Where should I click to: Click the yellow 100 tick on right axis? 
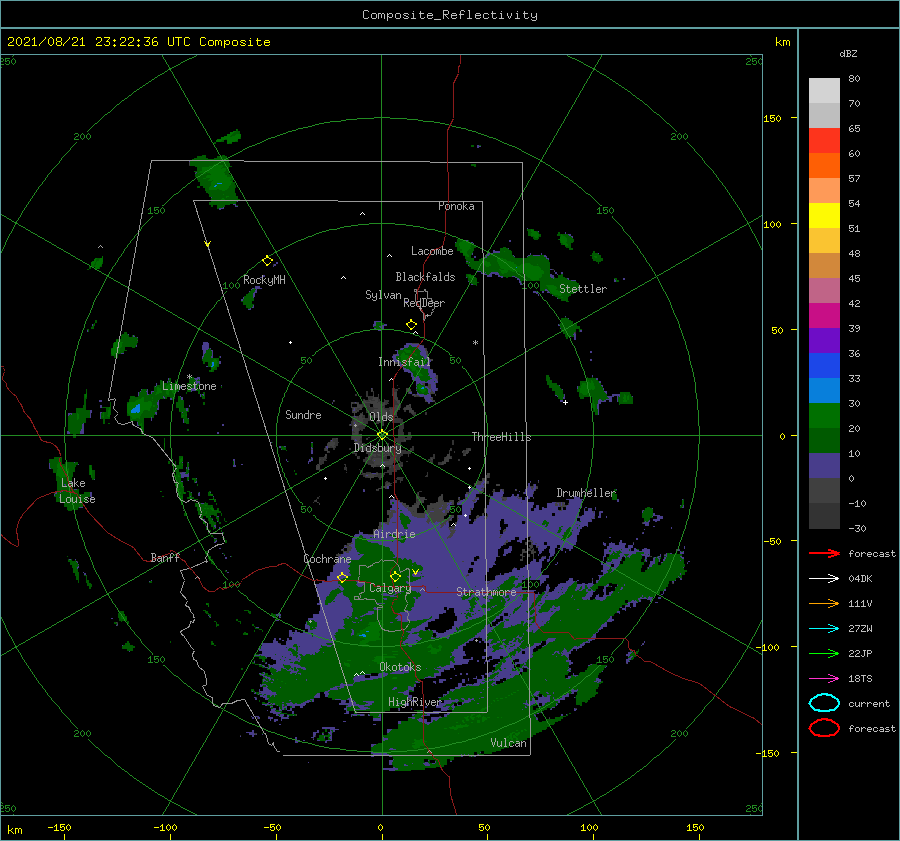tap(772, 224)
